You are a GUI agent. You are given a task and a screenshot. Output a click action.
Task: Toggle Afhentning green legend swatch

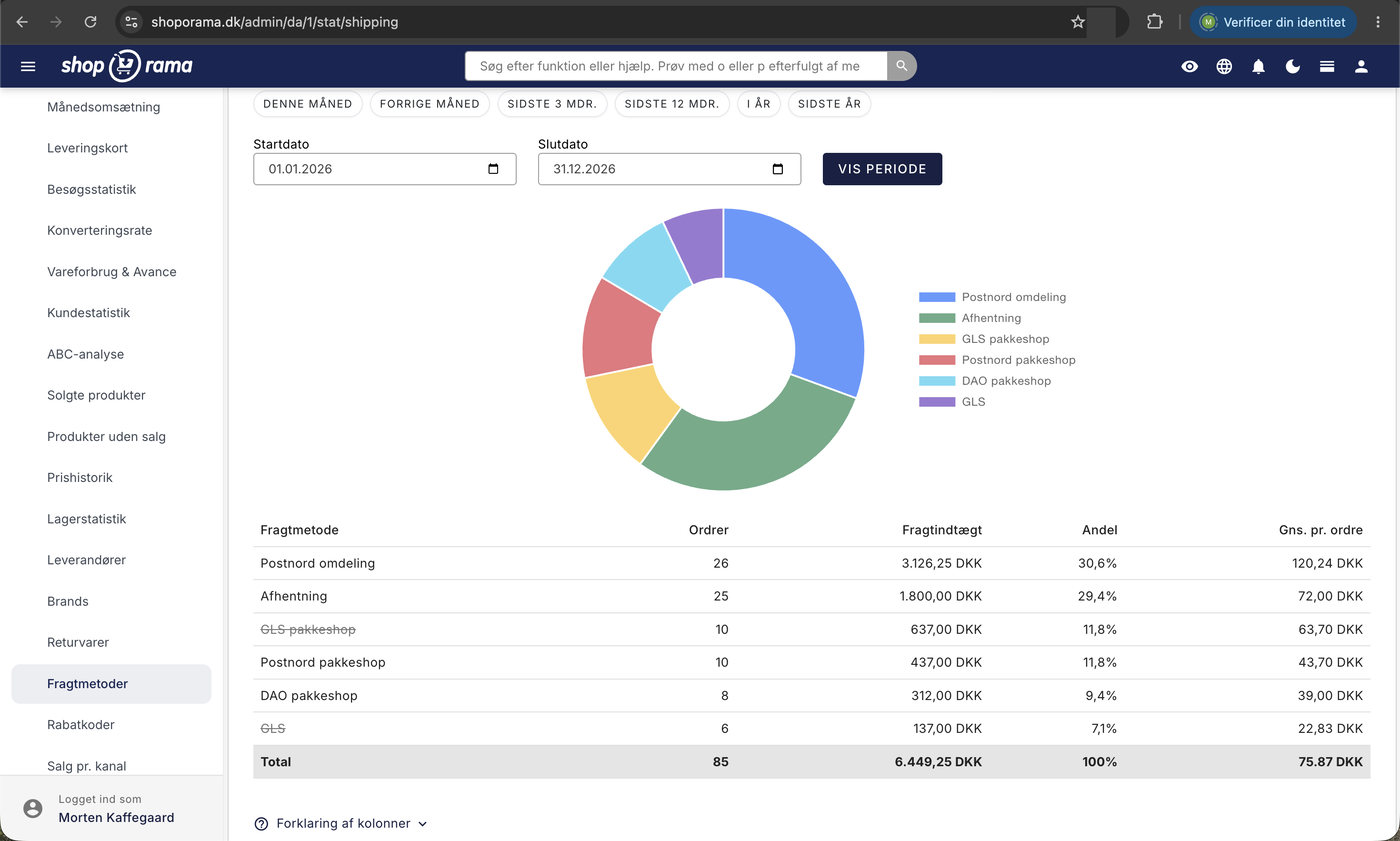pyautogui.click(x=937, y=318)
